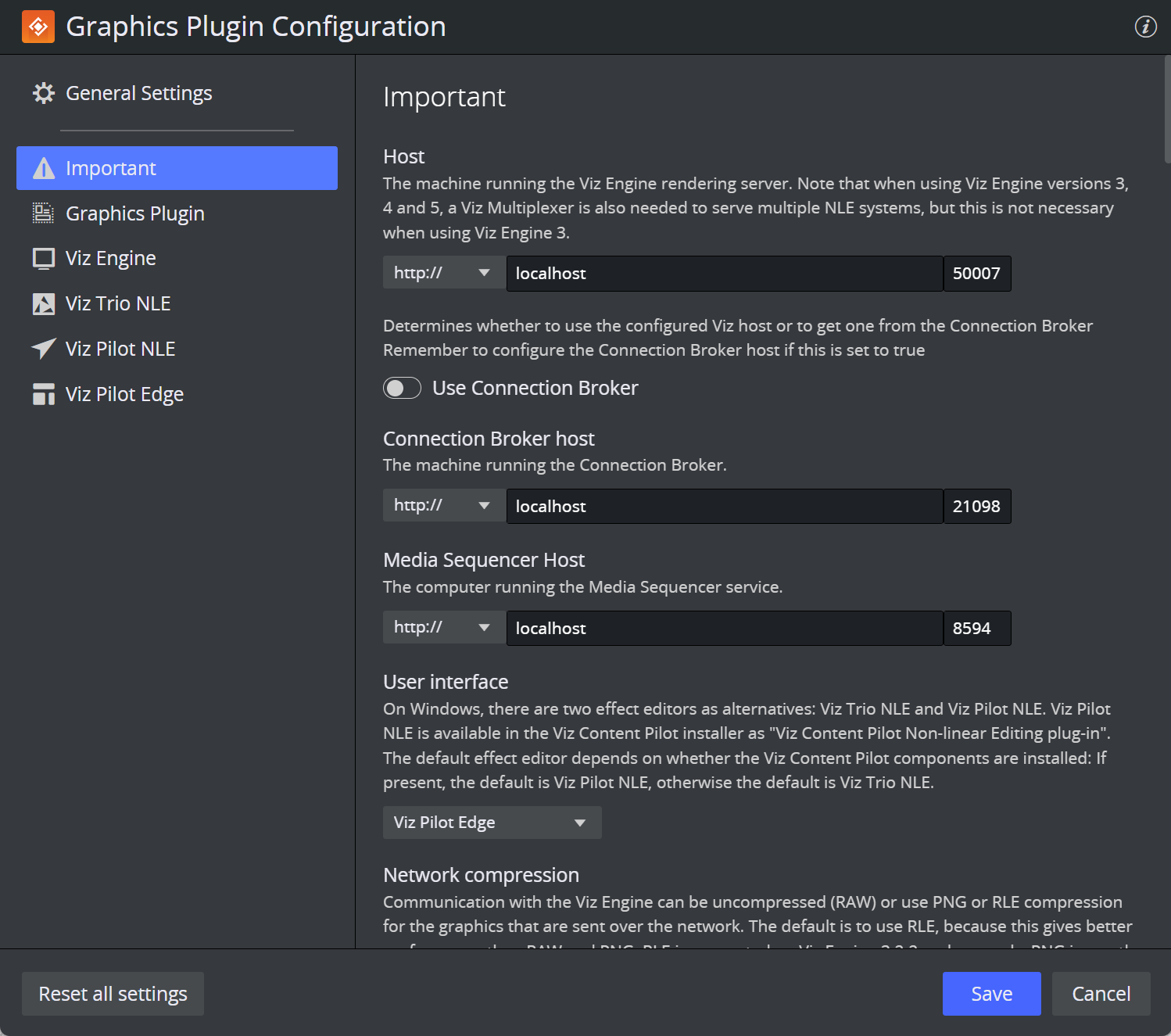Click the Viz Pilot NLE paper plane icon

coord(44,349)
